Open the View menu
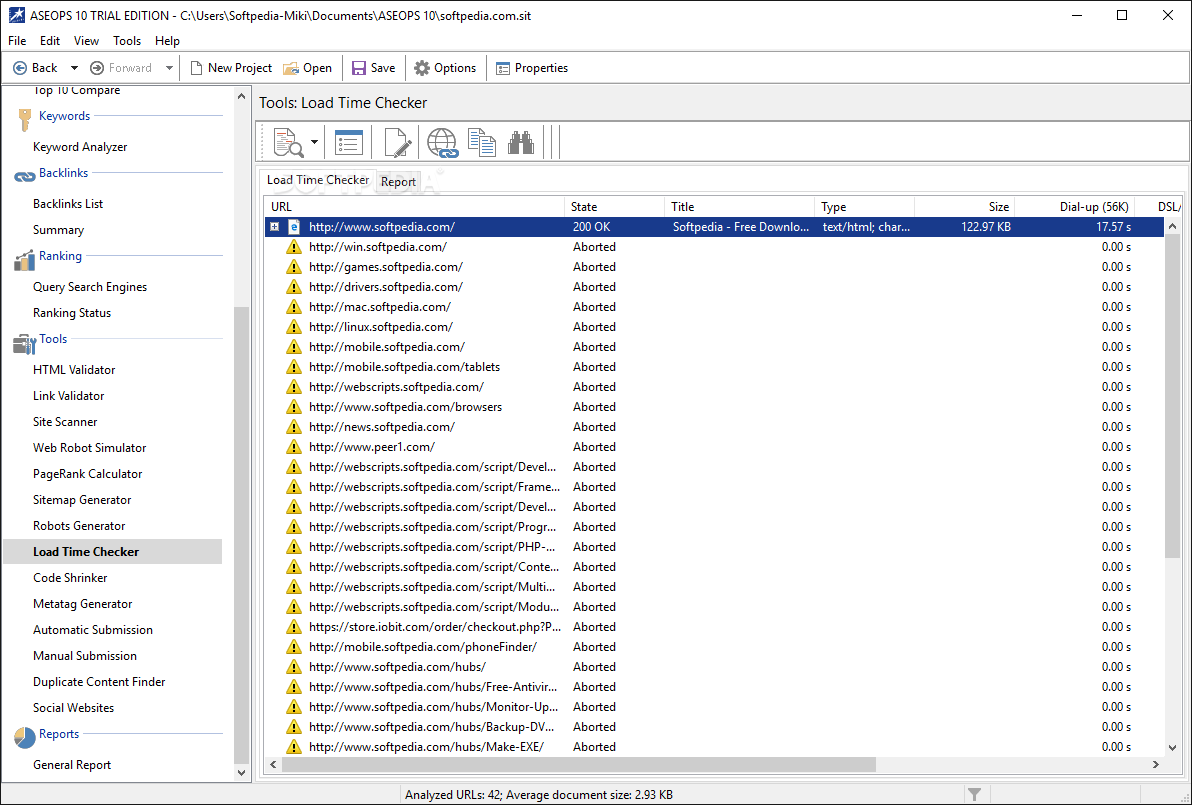 click(86, 41)
